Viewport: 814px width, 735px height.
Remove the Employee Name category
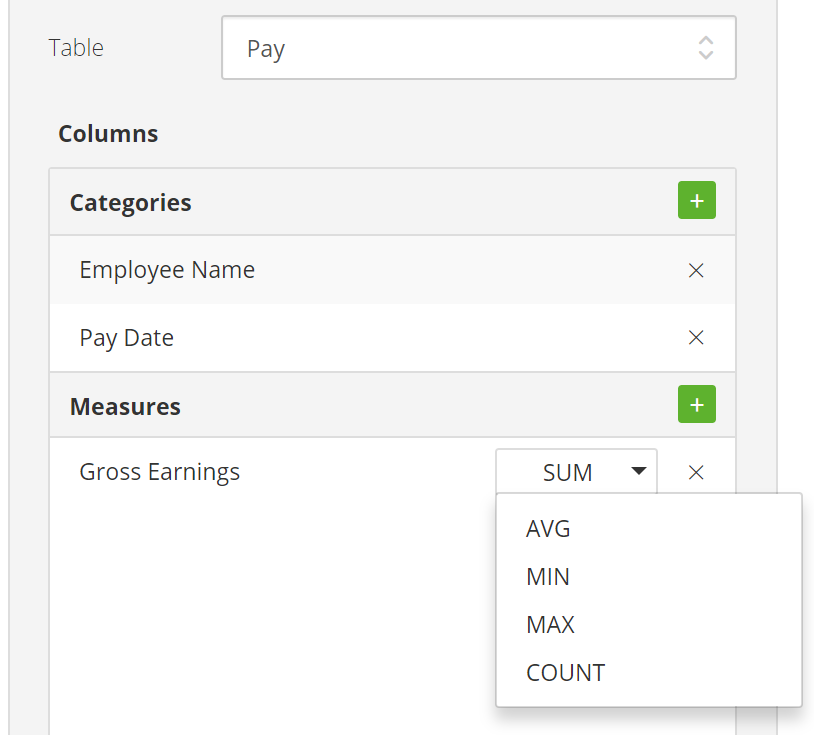[x=696, y=270]
